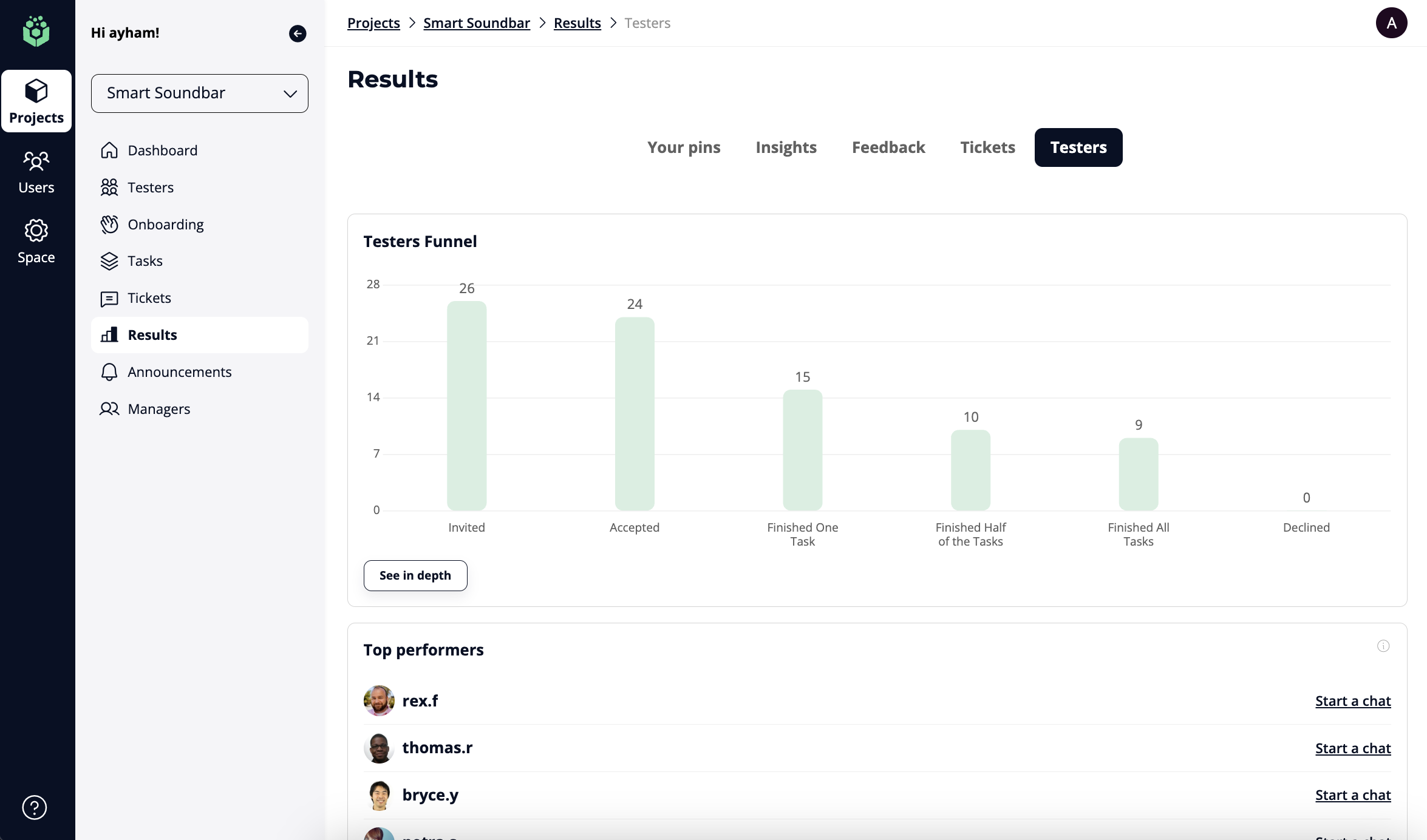Click the Top performers info icon
The height and width of the screenshot is (840, 1427).
(x=1383, y=646)
